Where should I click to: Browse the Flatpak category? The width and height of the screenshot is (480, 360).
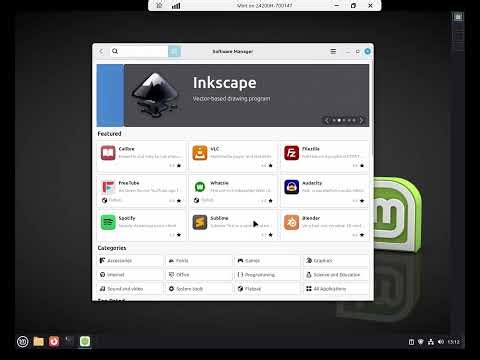point(267,289)
